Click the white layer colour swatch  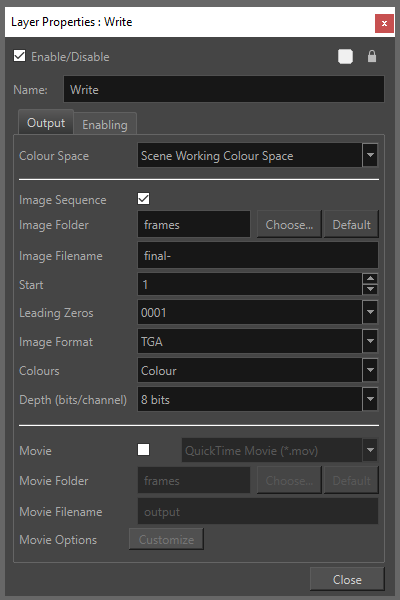coord(345,57)
